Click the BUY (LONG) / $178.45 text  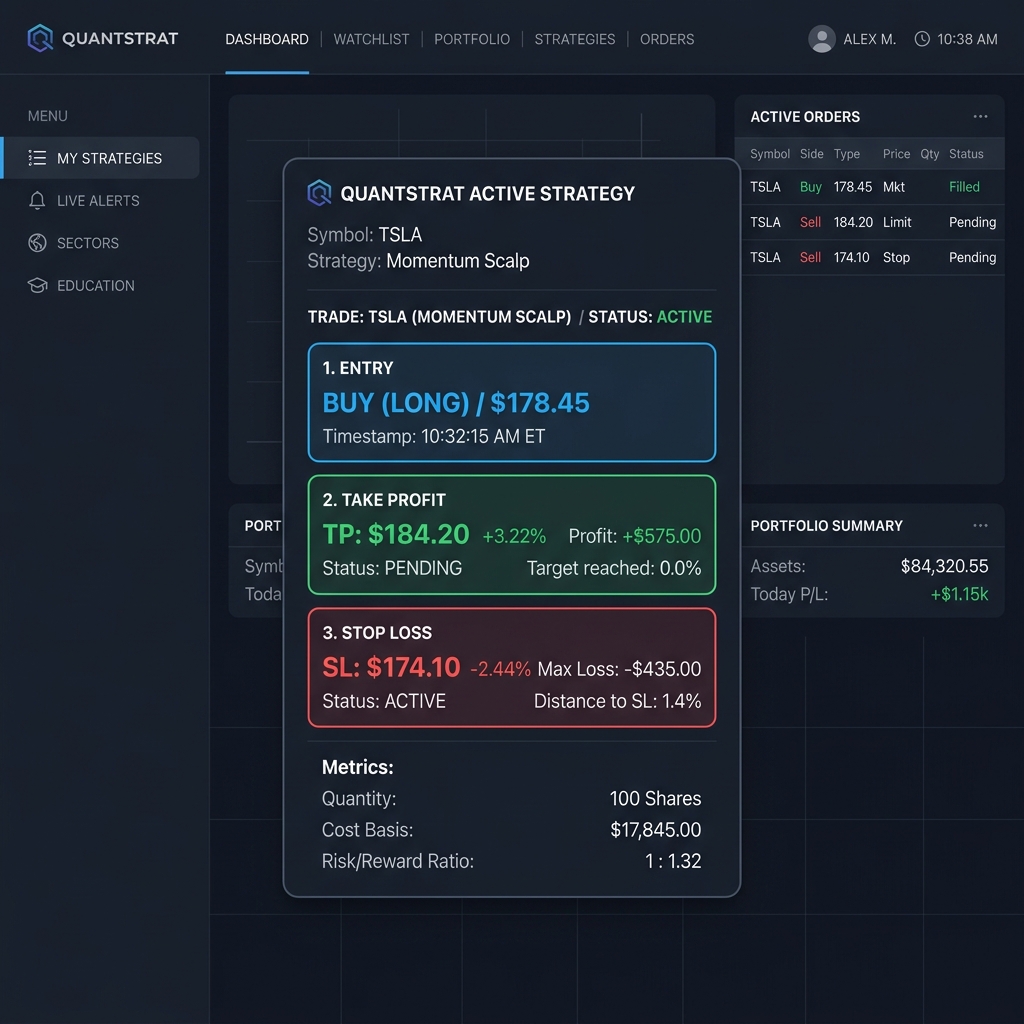pyautogui.click(x=456, y=403)
